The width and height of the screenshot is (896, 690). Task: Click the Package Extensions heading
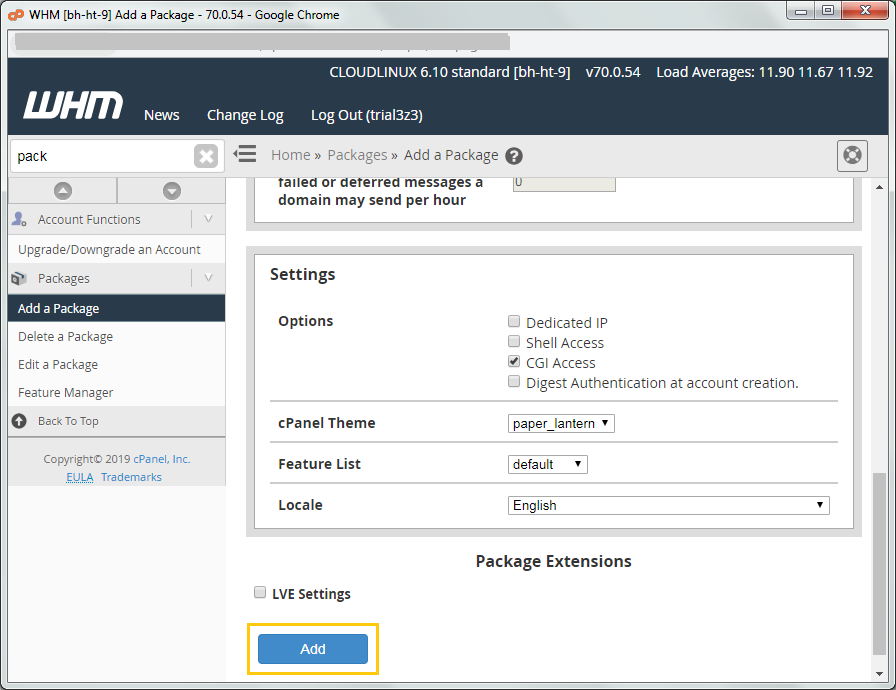(553, 561)
